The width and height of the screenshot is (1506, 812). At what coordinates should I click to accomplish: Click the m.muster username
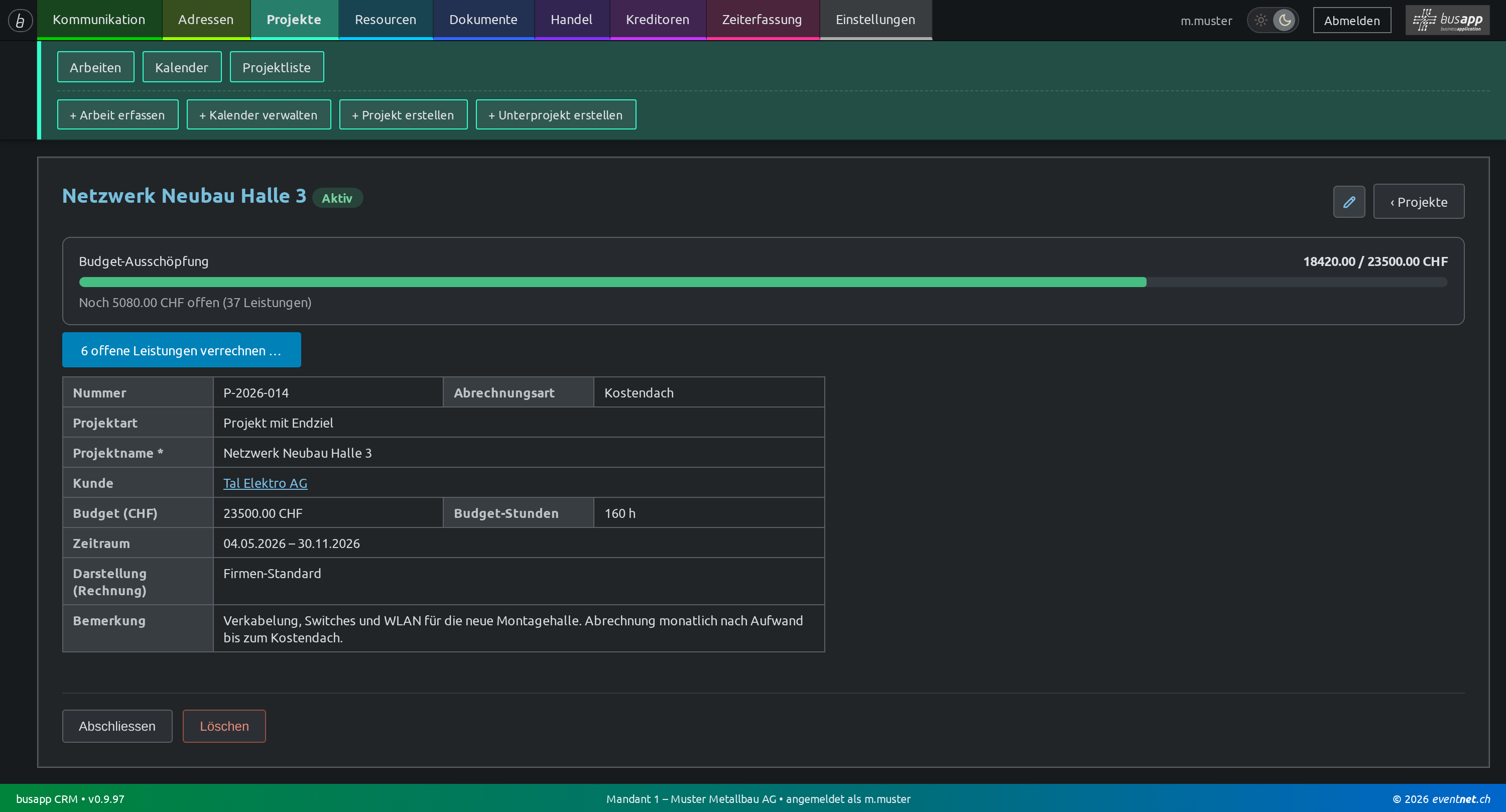(x=1206, y=21)
